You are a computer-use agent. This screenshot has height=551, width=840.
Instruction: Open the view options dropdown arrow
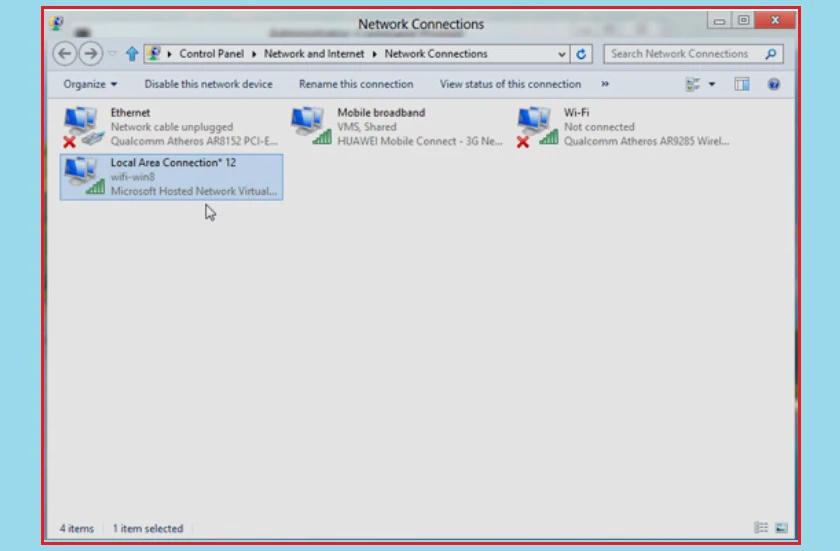[x=711, y=84]
